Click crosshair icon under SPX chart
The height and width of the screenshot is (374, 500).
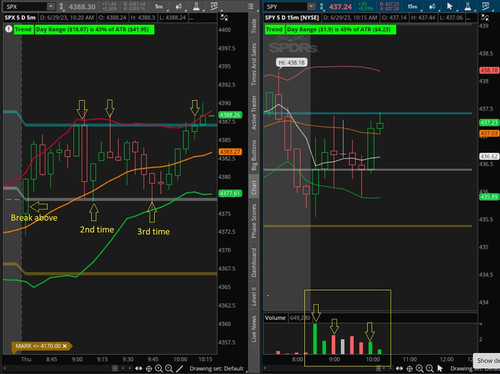[x=149, y=368]
